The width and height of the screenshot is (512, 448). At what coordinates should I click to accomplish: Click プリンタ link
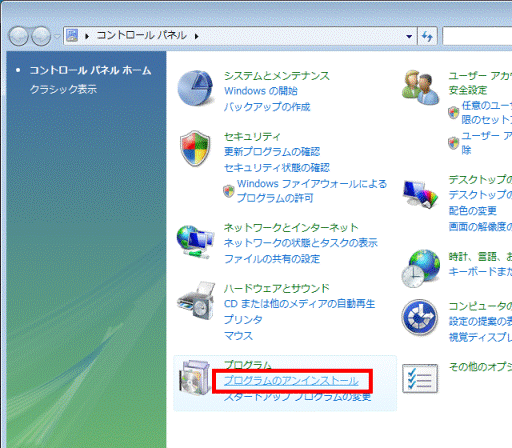pyautogui.click(x=243, y=320)
